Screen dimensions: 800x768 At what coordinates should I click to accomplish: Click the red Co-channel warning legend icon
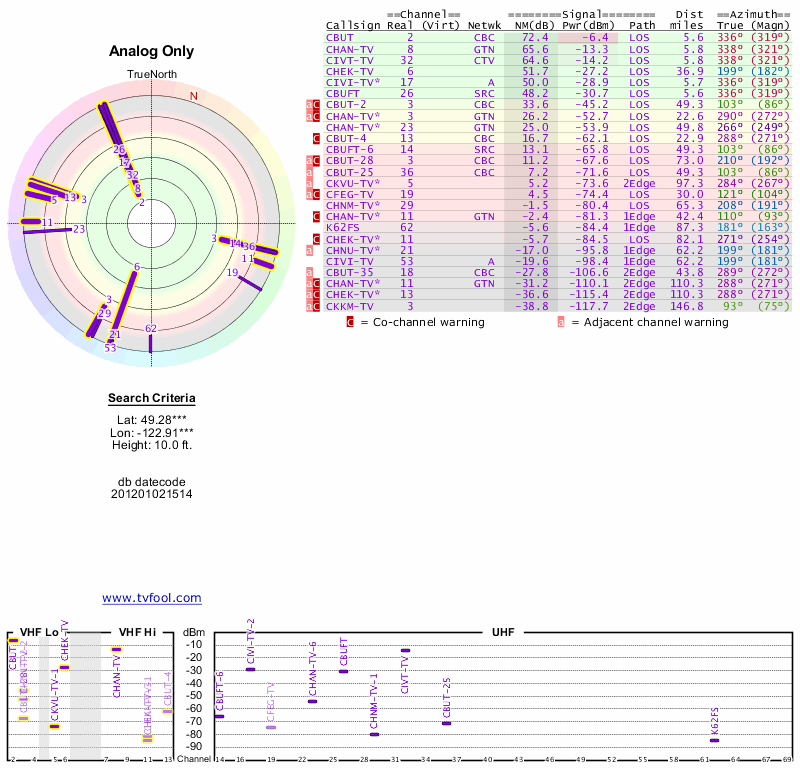click(350, 322)
